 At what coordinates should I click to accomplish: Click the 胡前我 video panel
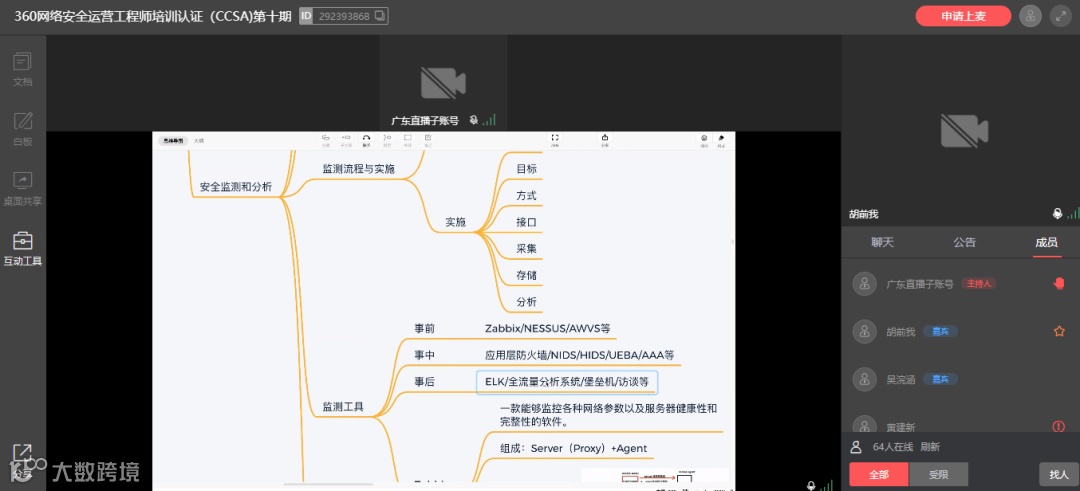pos(960,129)
